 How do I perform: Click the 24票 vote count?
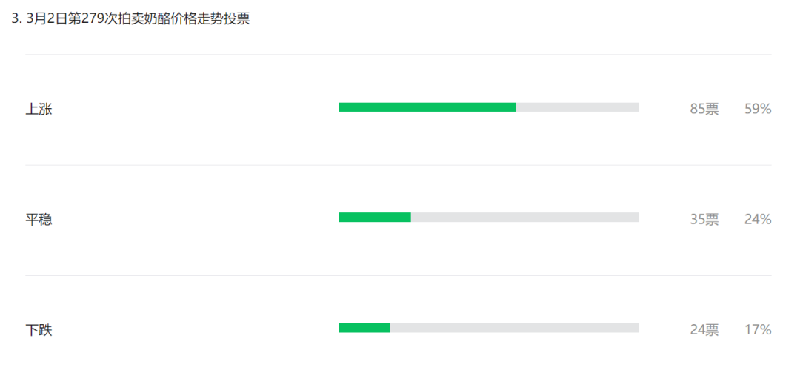point(705,330)
